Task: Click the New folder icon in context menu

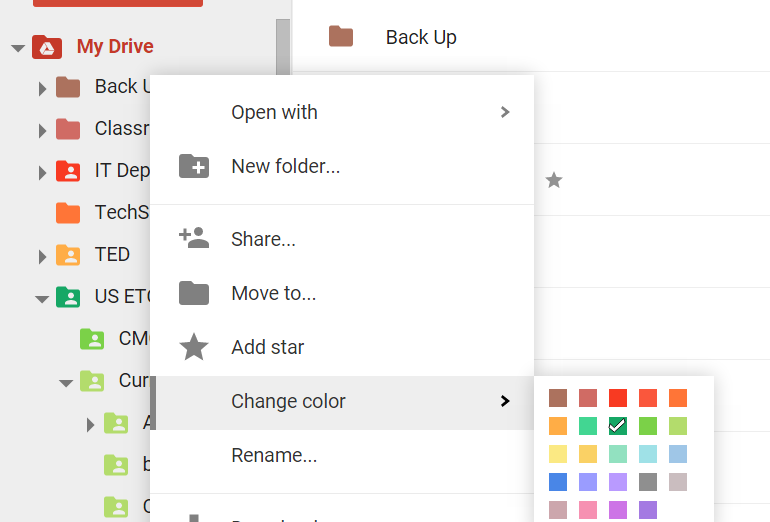Action: click(x=193, y=166)
